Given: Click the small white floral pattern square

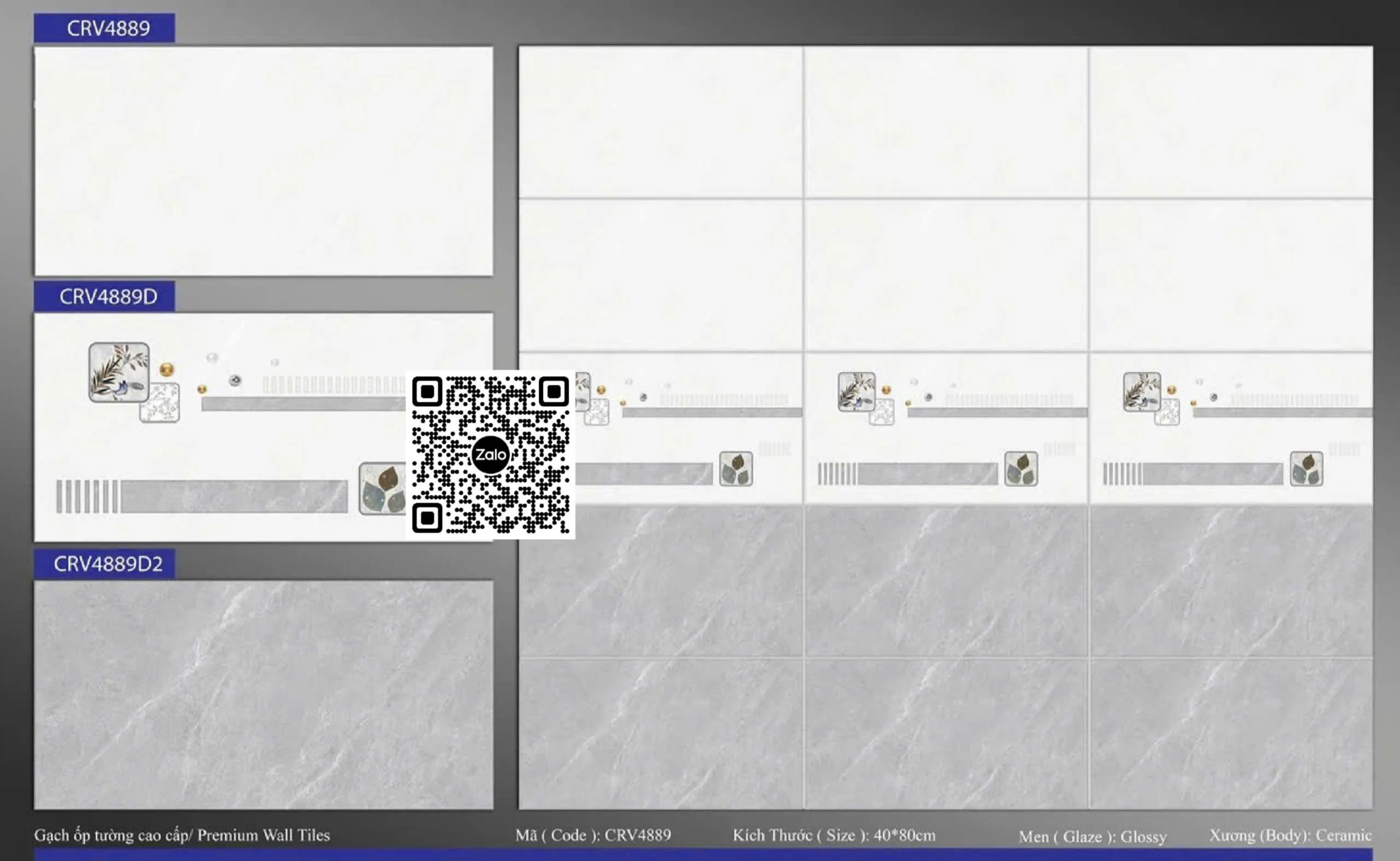Looking at the screenshot, I should [160, 402].
